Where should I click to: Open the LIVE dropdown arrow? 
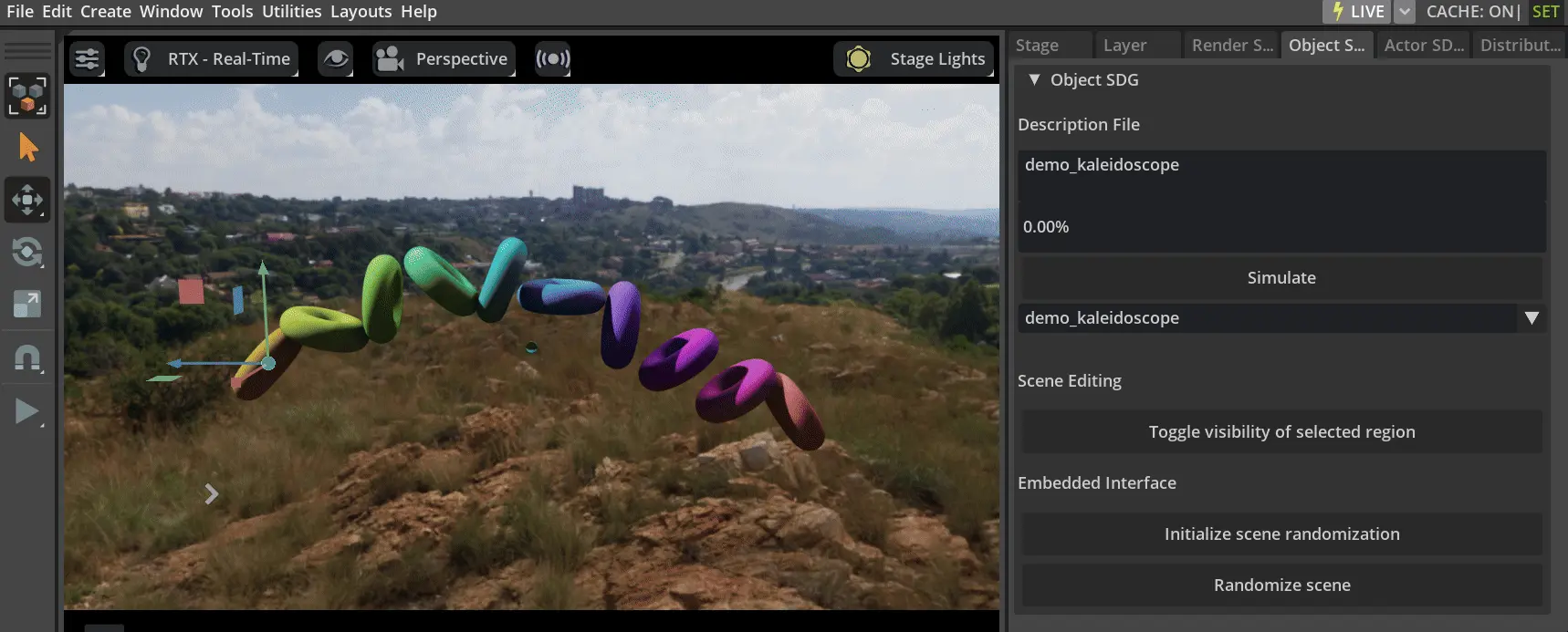[1405, 12]
